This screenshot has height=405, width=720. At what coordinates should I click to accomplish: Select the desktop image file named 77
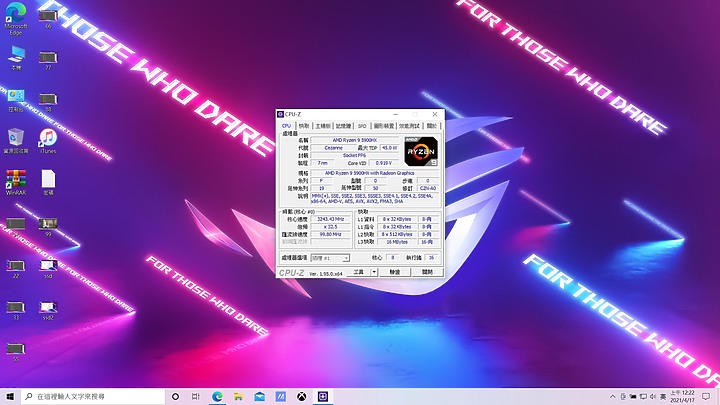48,60
